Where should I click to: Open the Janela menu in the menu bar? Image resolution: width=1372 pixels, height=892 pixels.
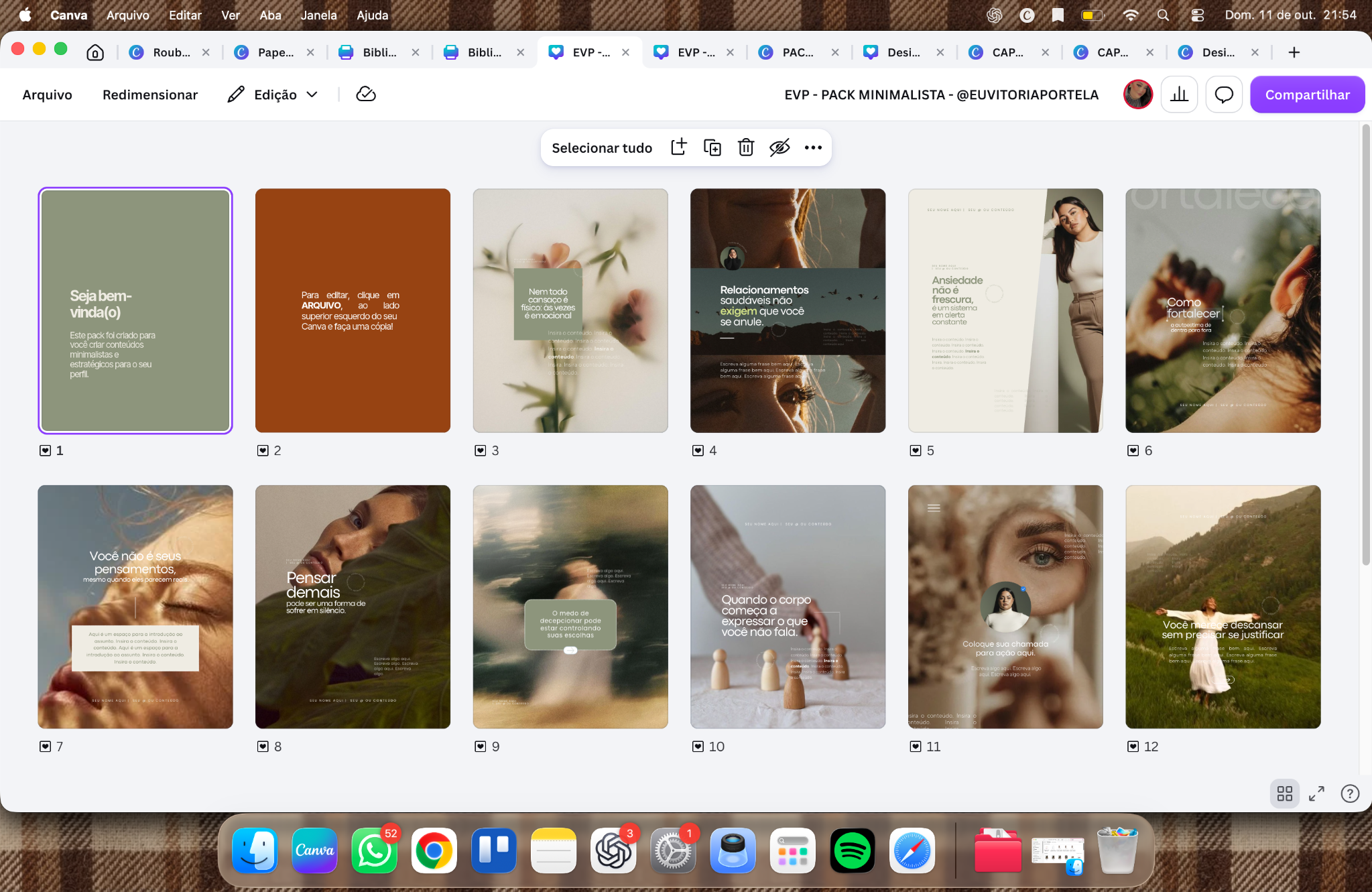click(x=318, y=15)
